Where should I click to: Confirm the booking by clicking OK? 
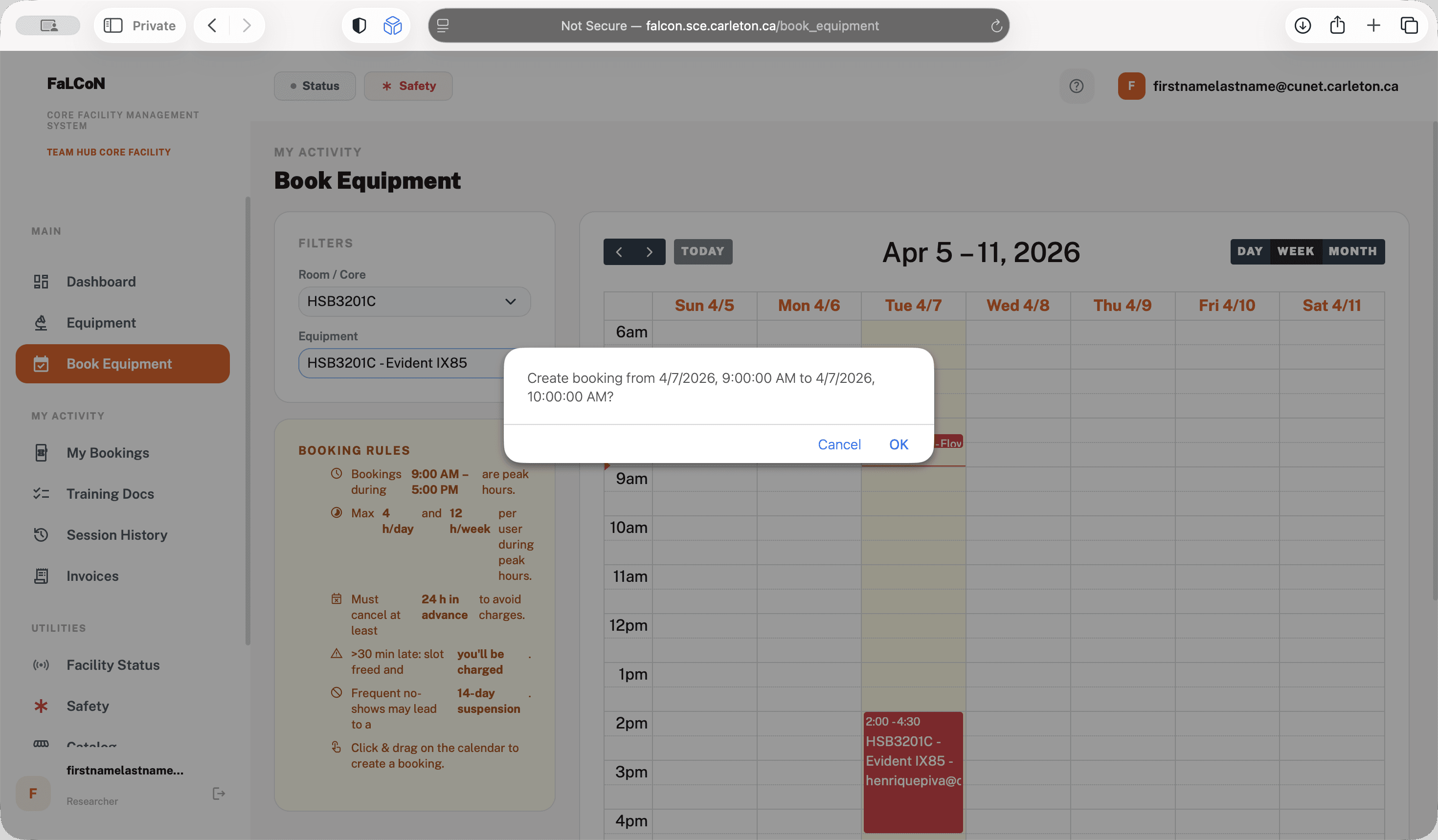tap(898, 444)
